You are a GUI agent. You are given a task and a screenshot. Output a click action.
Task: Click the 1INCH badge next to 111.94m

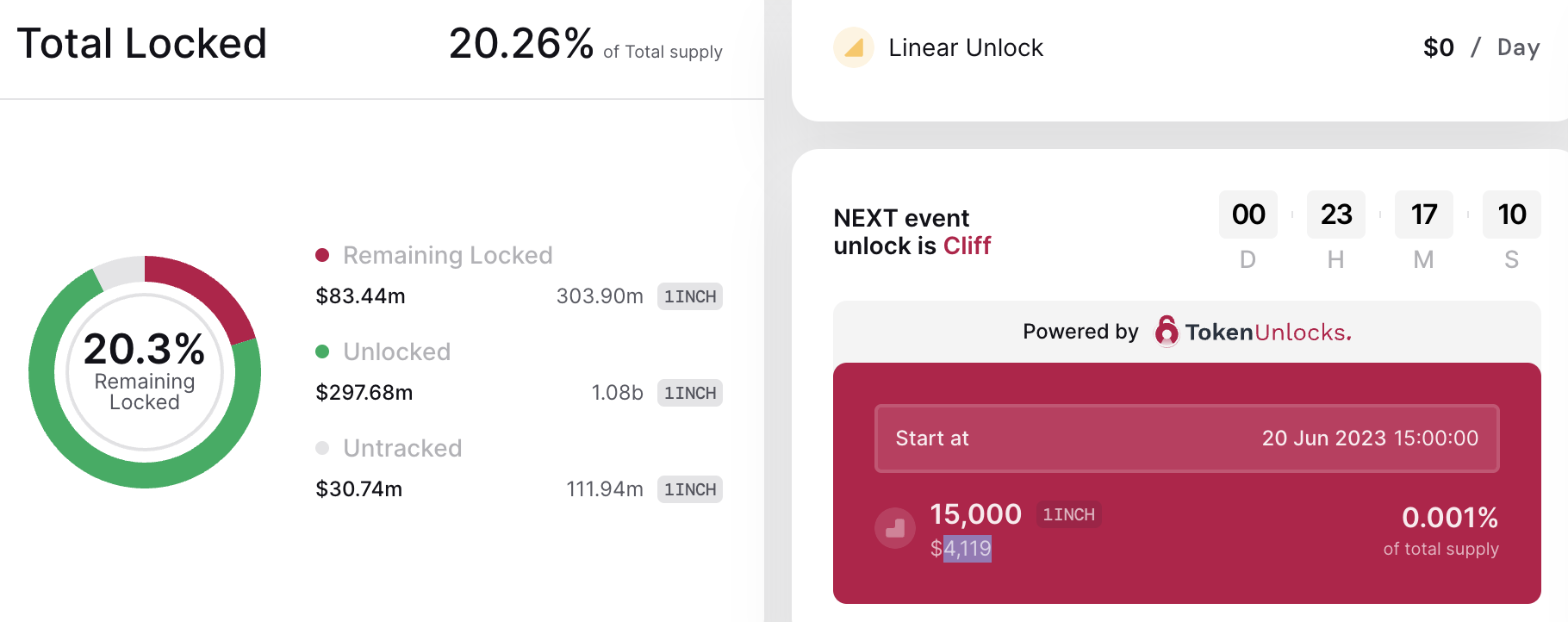point(690,489)
